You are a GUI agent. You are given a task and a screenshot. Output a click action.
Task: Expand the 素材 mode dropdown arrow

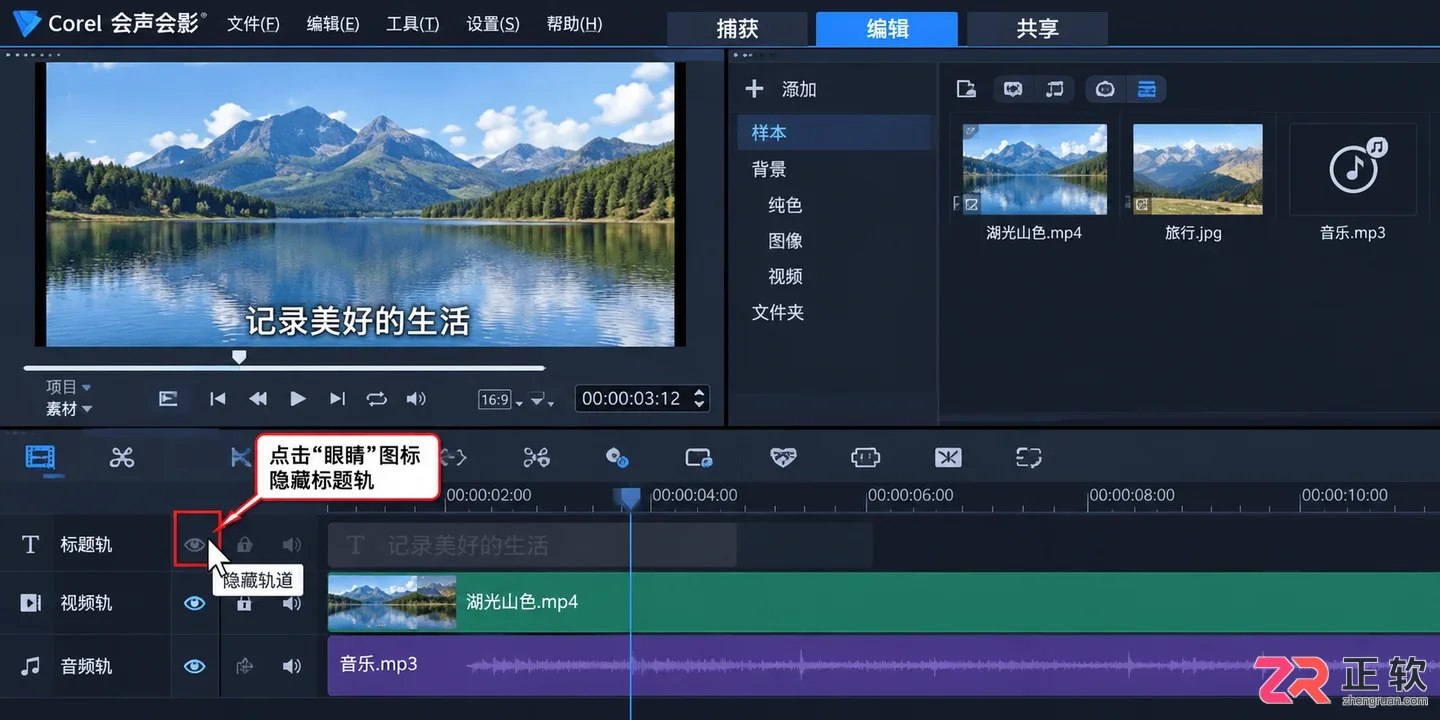click(87, 409)
